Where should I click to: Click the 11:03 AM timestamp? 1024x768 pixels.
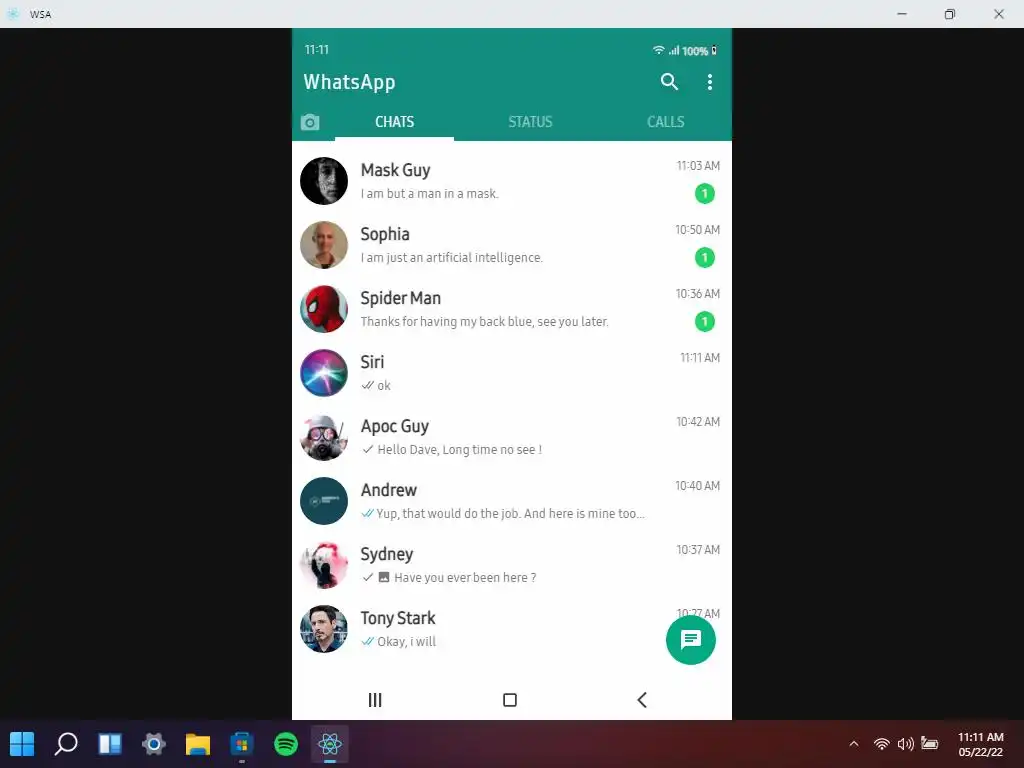[698, 166]
